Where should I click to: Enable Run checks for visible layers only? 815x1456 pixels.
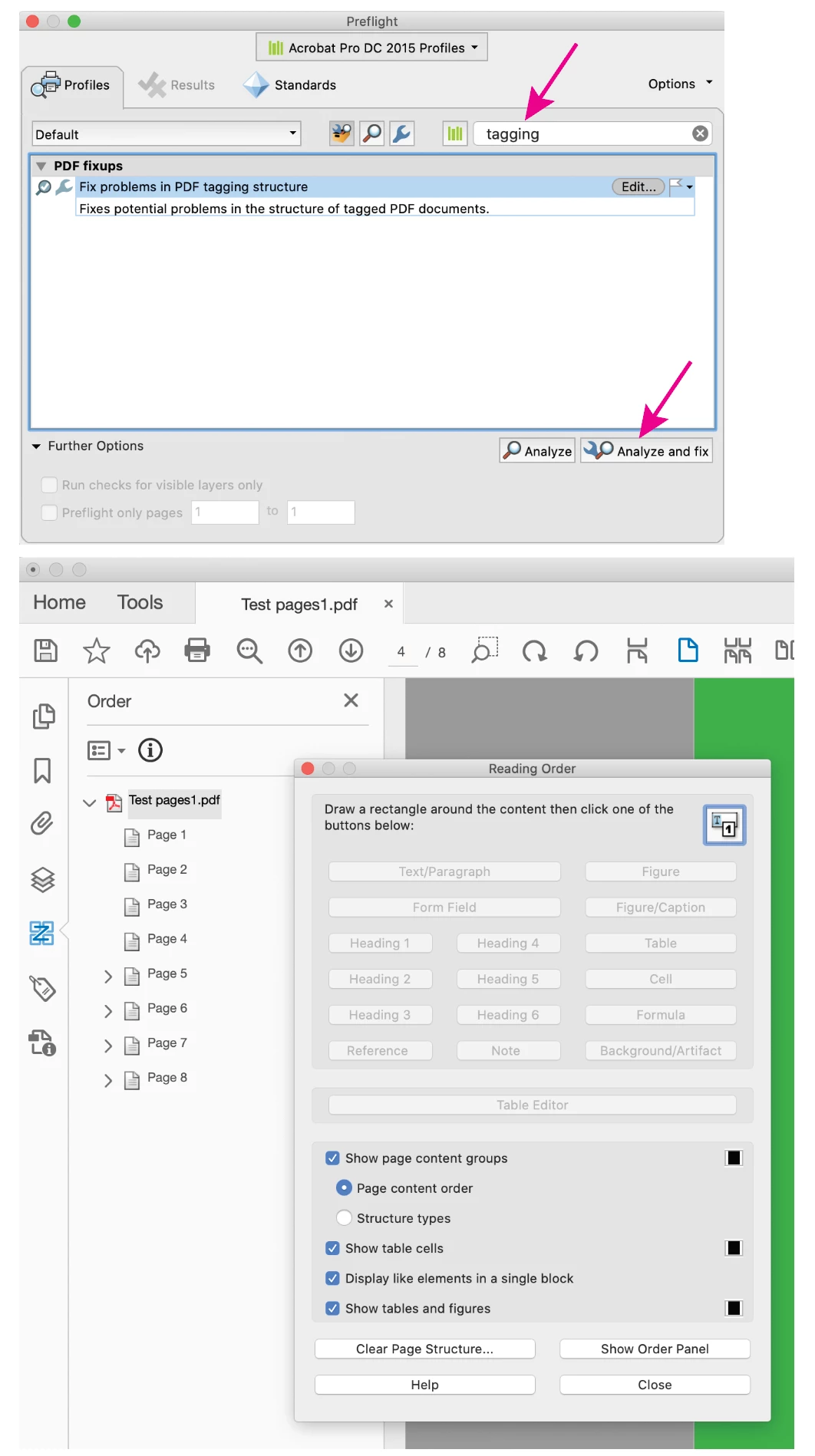pos(49,484)
